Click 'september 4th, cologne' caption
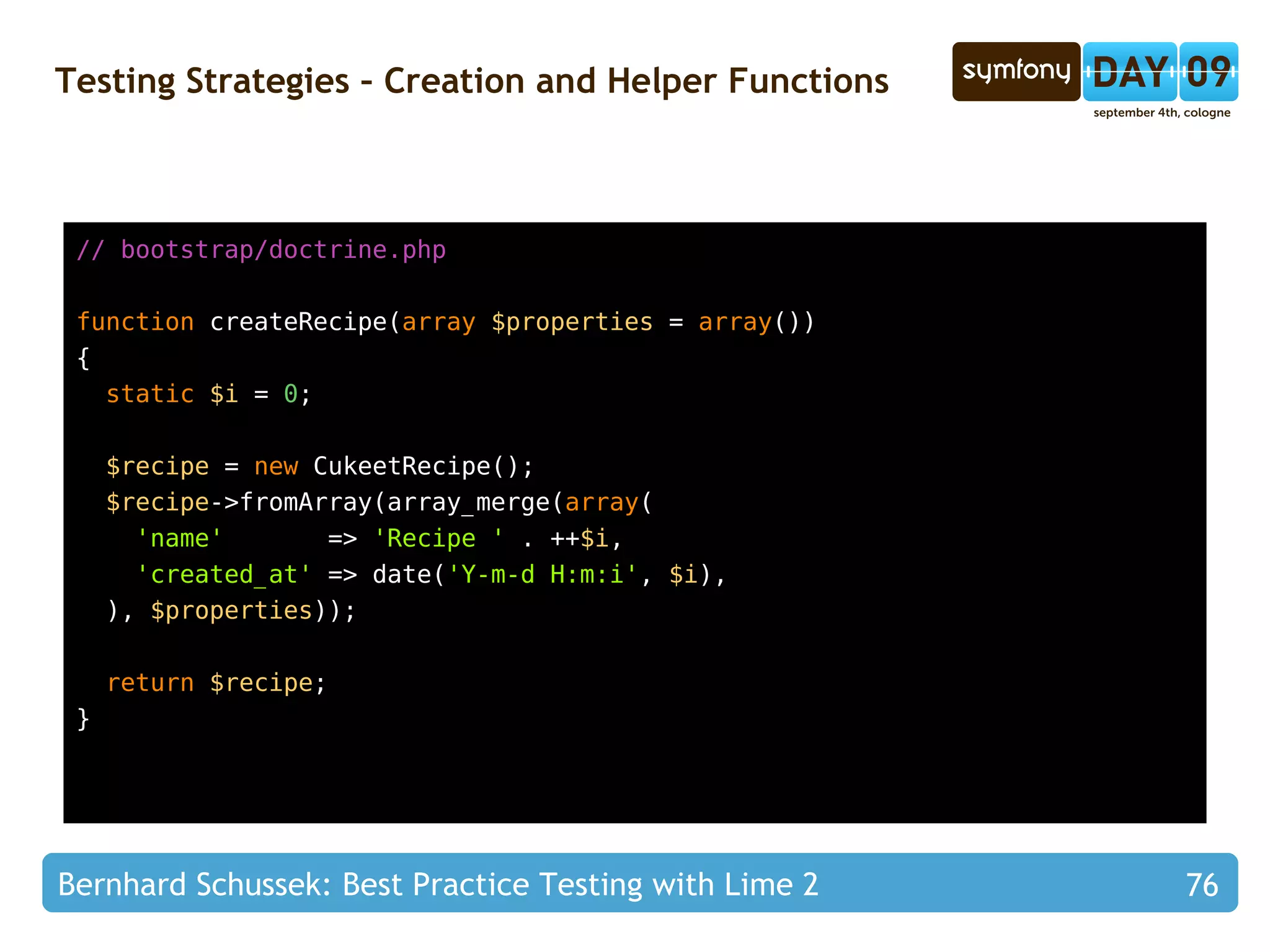1270x952 pixels. pos(1161,113)
